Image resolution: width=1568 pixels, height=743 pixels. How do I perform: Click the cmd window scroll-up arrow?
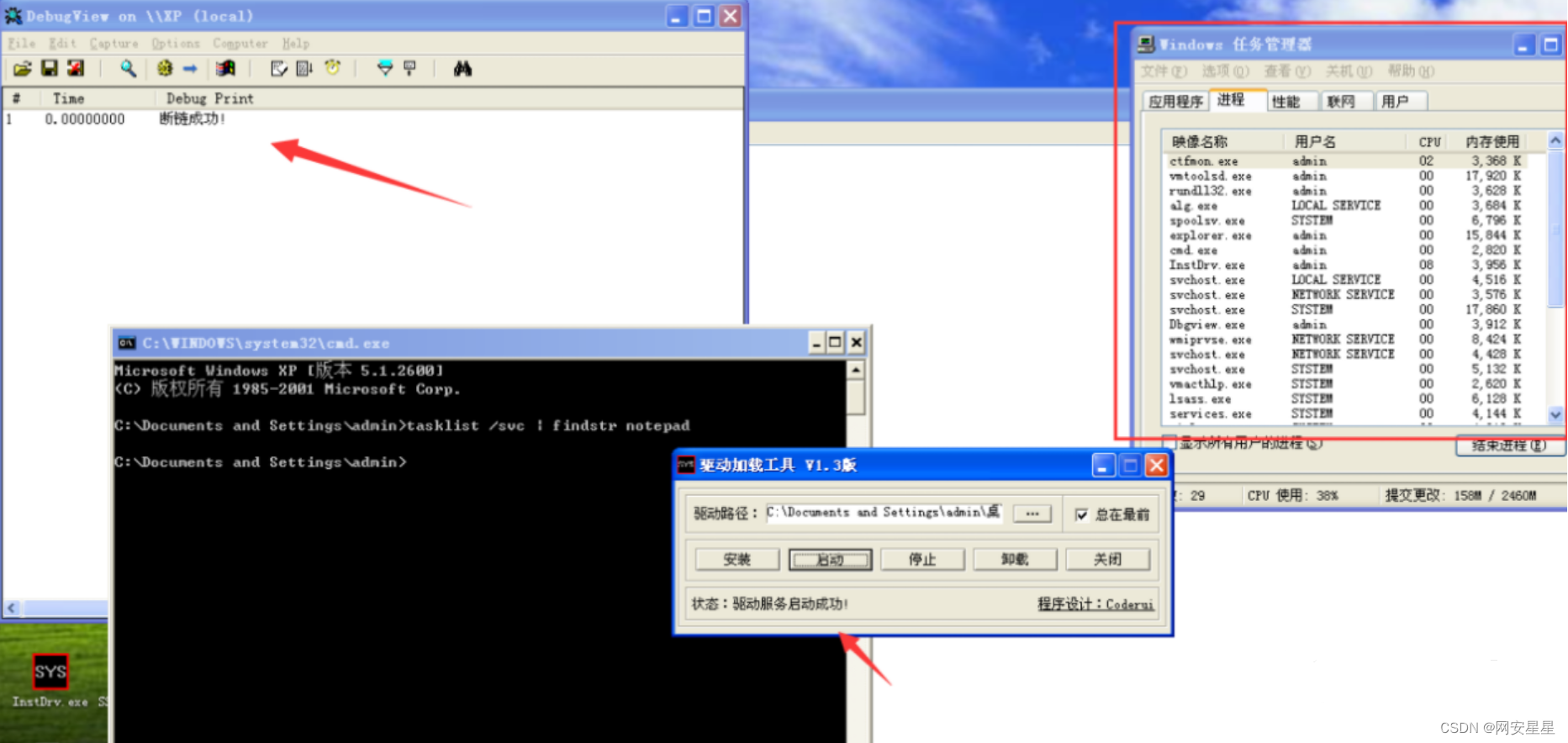(856, 370)
